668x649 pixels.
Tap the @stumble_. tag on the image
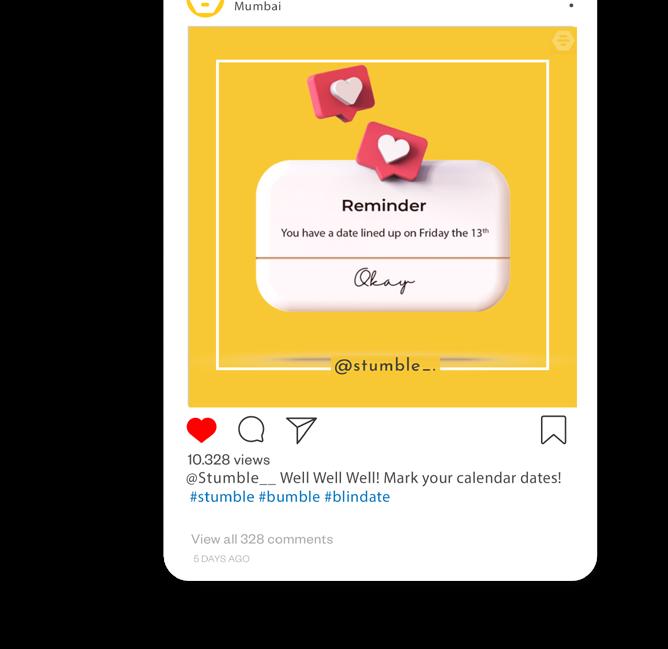(385, 366)
